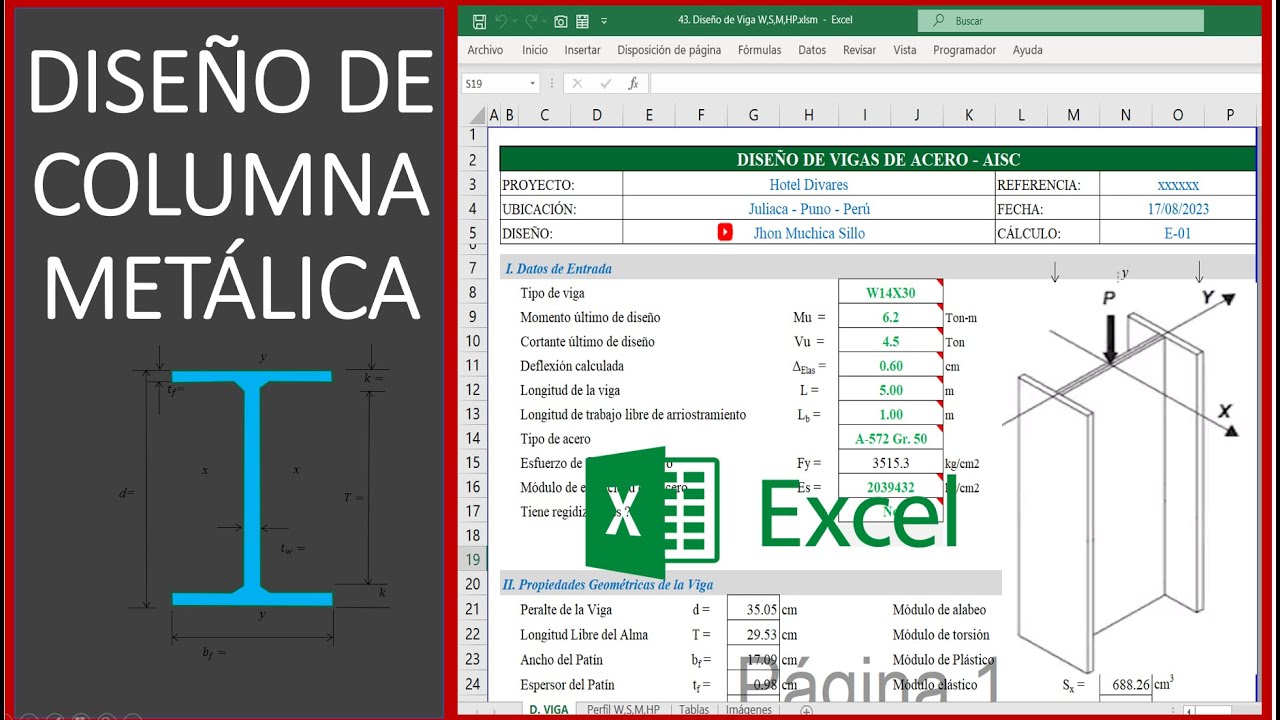Click the Fy value 3515.3

coord(890,463)
